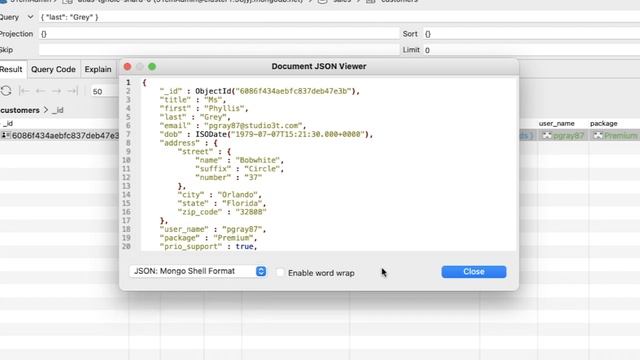Click the refresh results icon

tap(6, 91)
